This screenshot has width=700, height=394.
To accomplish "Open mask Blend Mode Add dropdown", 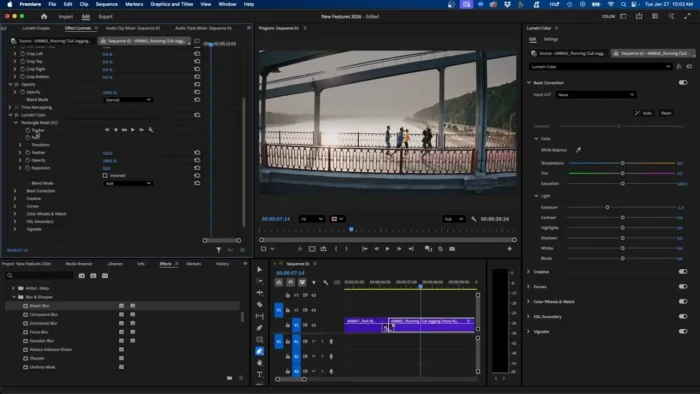I will tap(128, 183).
